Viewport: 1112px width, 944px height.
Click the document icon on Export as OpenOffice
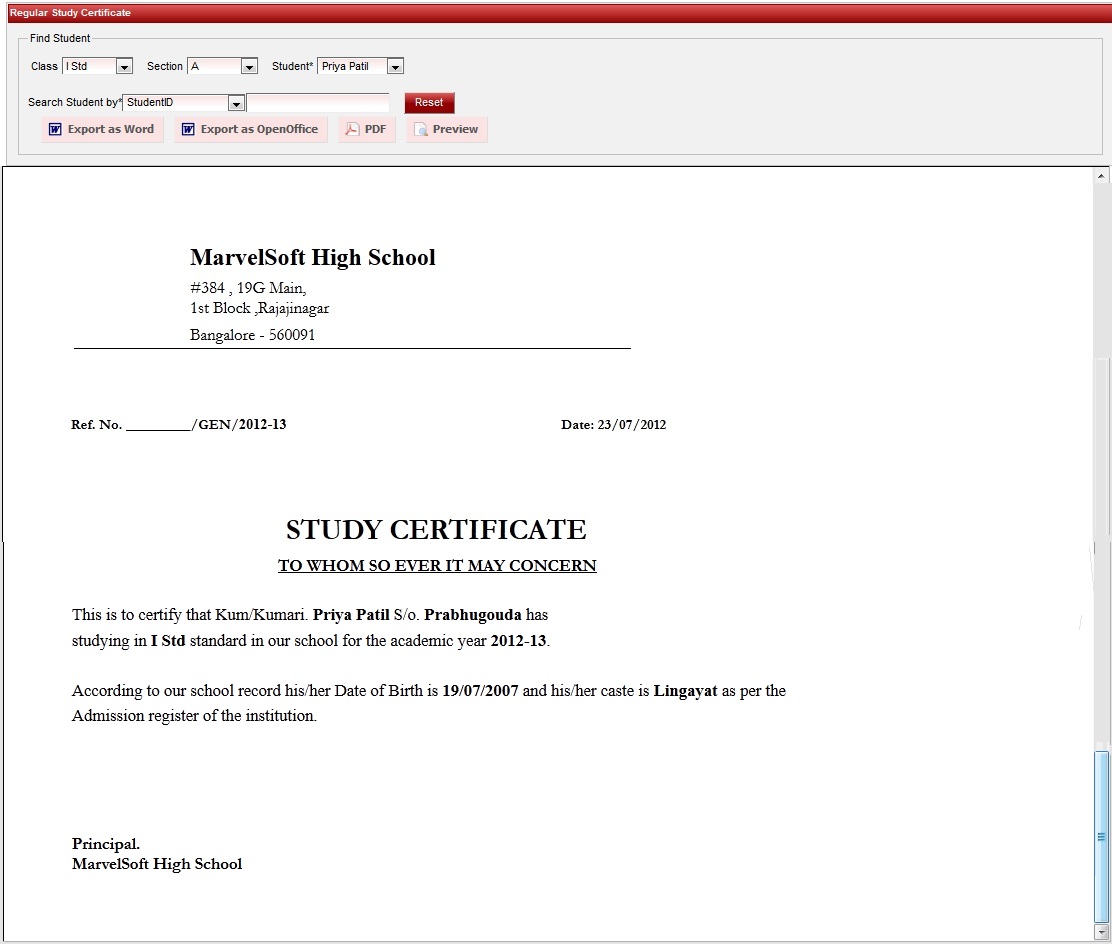(188, 129)
